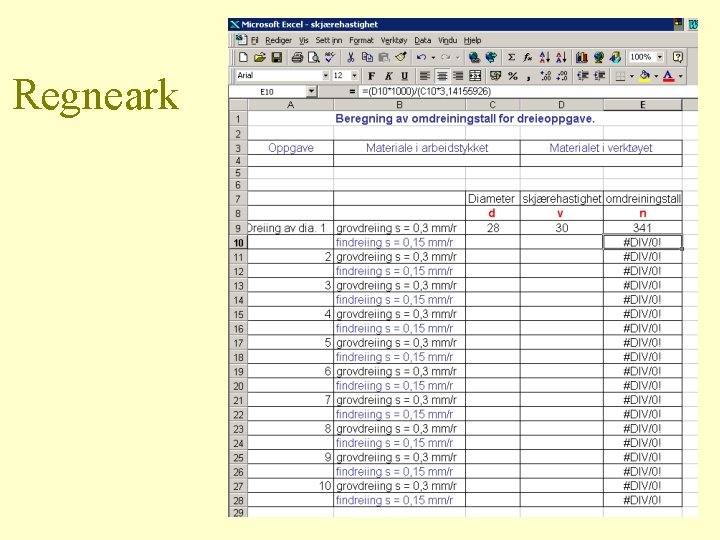
Task: Expand the font color dropdown arrow
Action: pyautogui.click(x=681, y=76)
